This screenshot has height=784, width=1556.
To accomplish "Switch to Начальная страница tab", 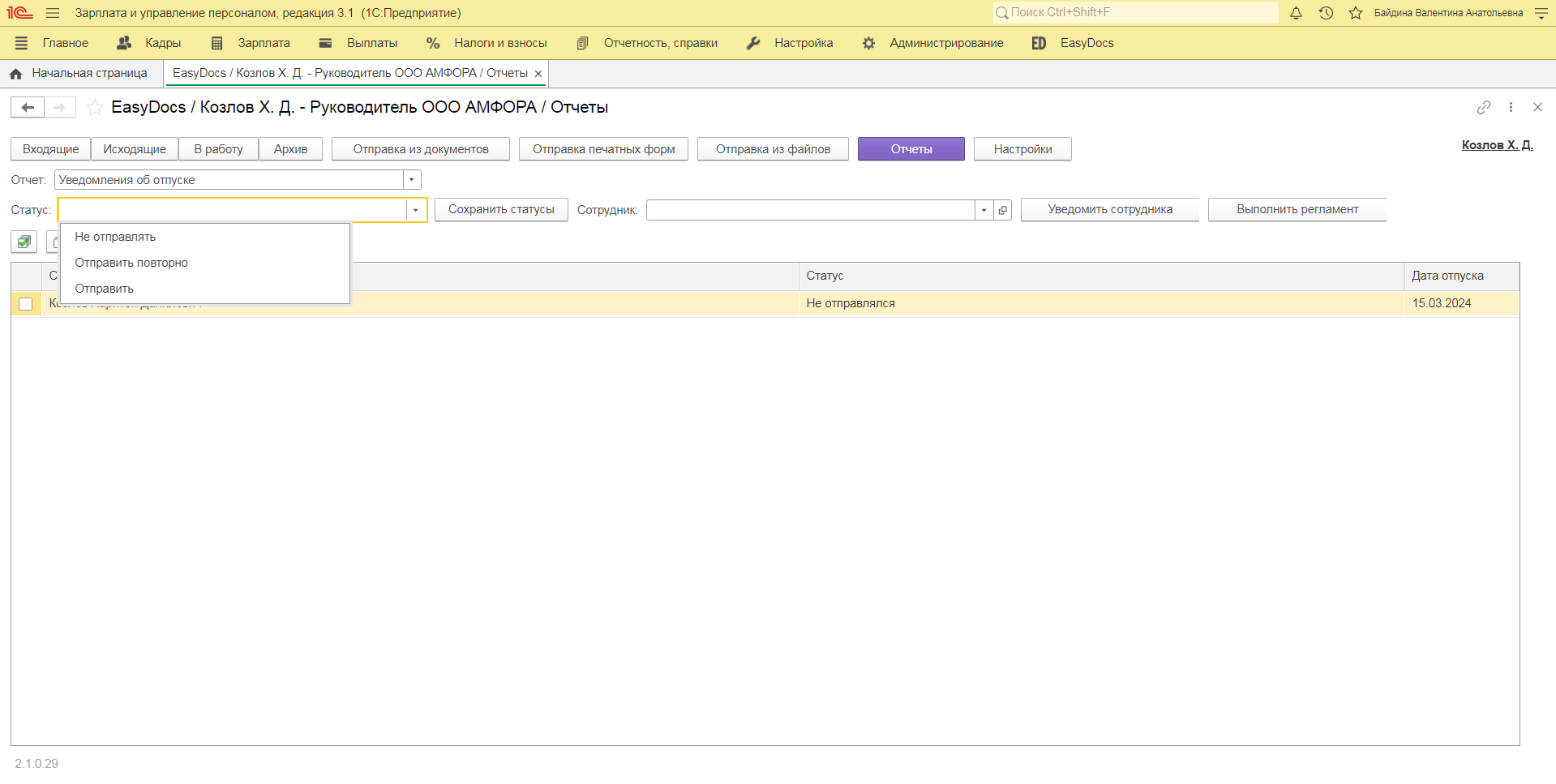I will [79, 73].
